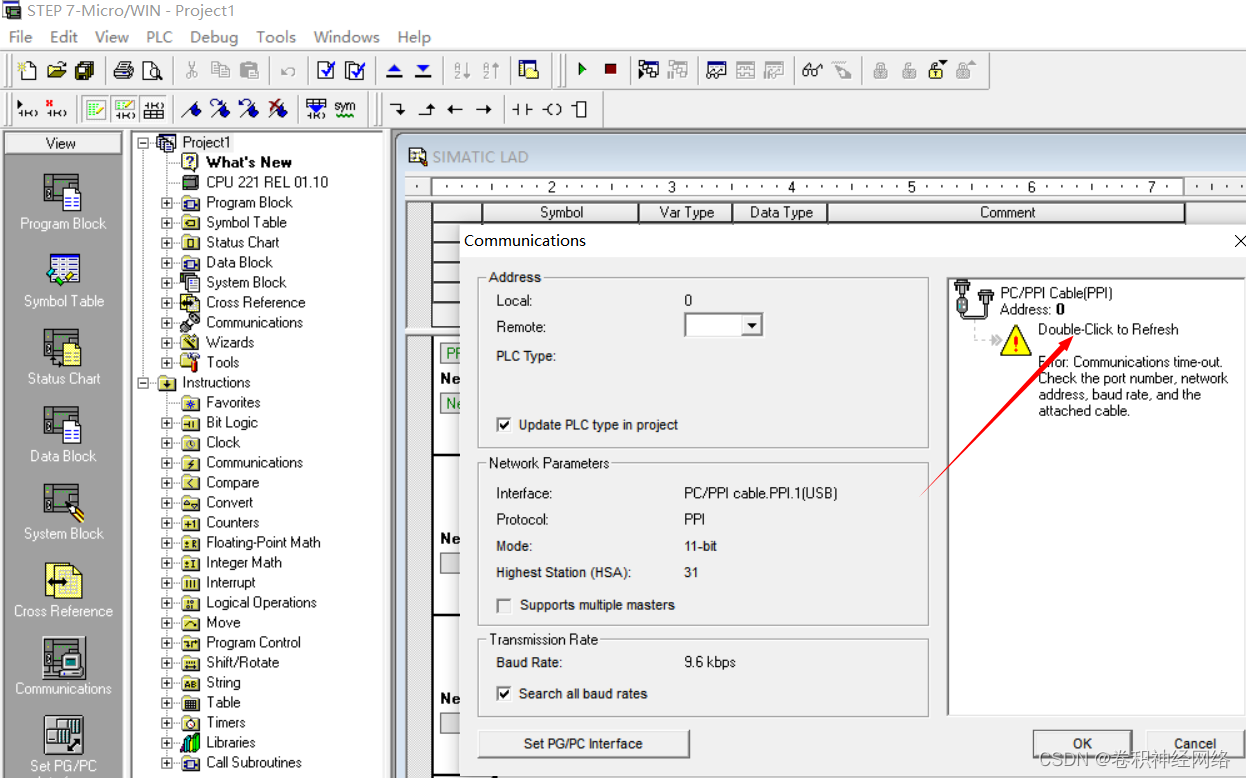This screenshot has height=778, width=1246.
Task: Click the Insert Coil instruction icon
Action: pos(552,109)
